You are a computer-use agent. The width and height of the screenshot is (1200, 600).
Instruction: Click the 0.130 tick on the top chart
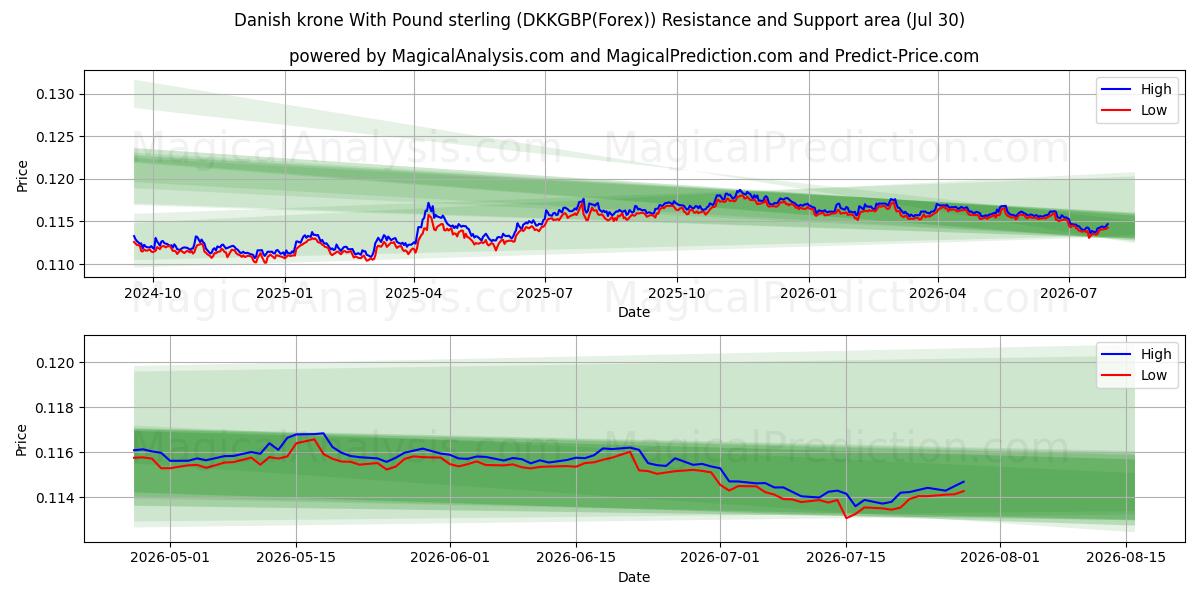point(55,94)
